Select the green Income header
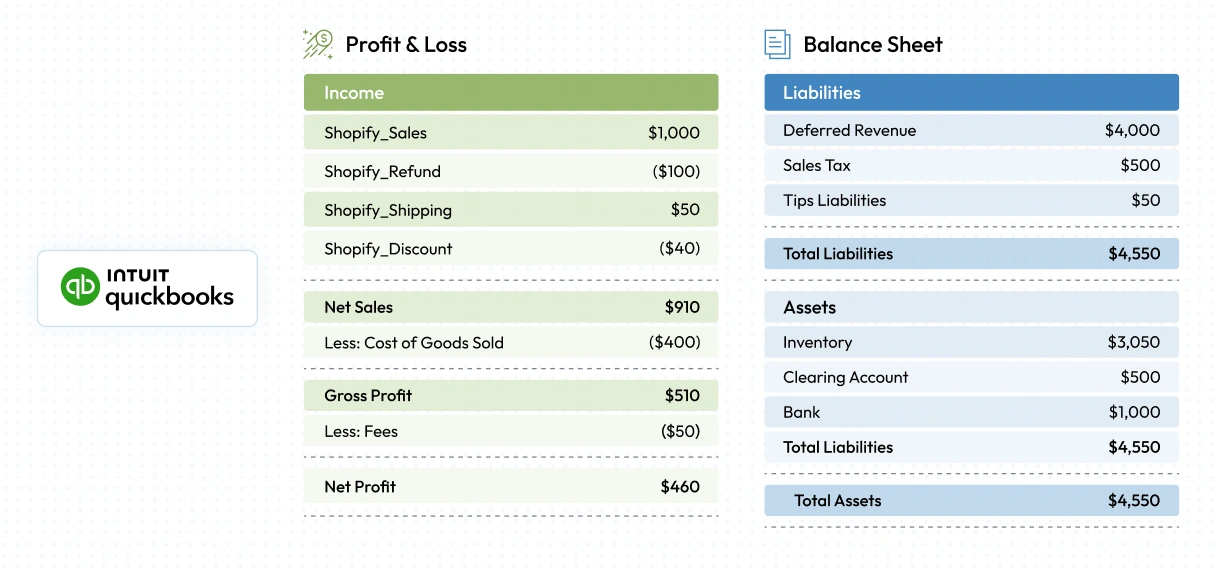This screenshot has width=1216, height=572. pyautogui.click(x=510, y=92)
